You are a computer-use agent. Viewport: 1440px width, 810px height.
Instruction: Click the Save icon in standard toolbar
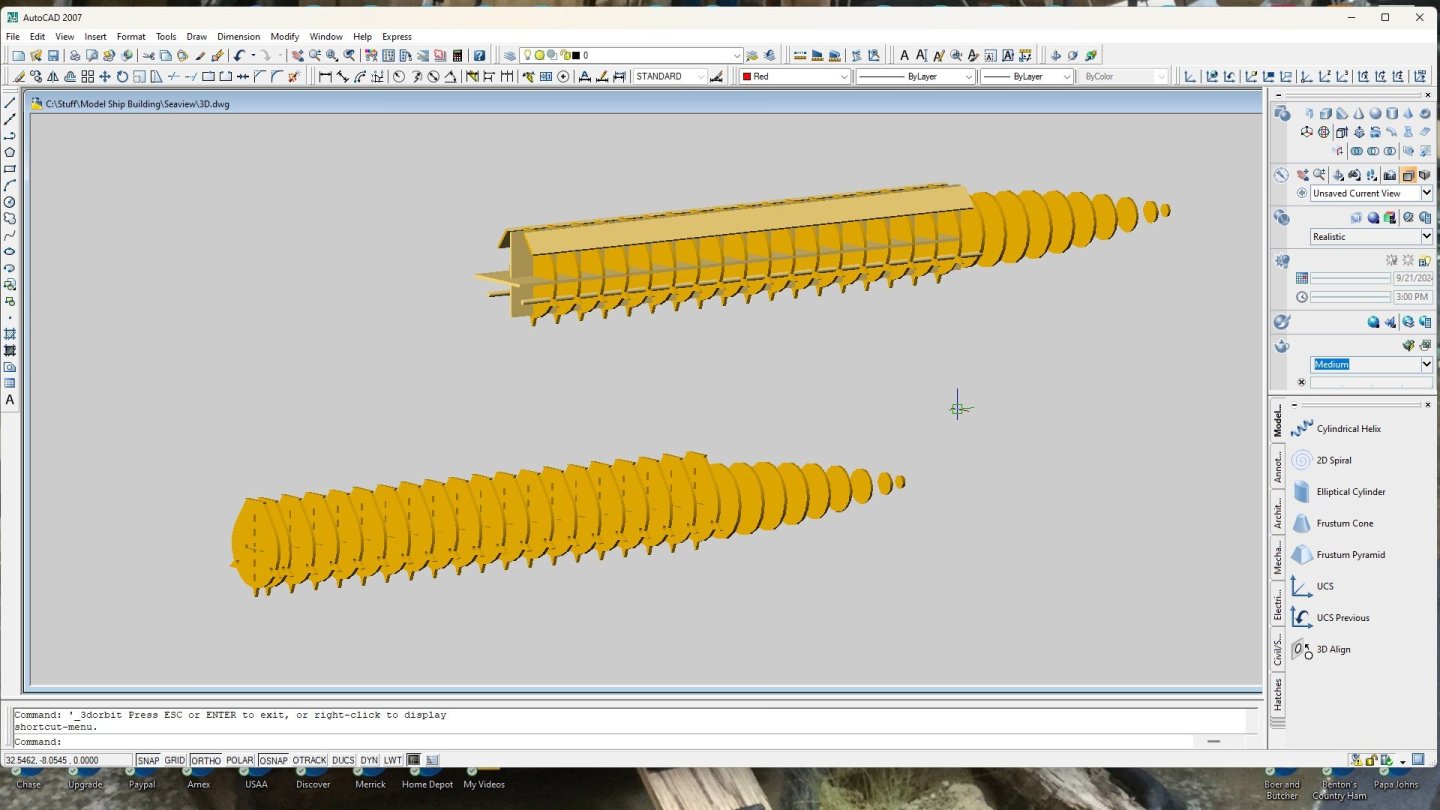pyautogui.click(x=53, y=56)
